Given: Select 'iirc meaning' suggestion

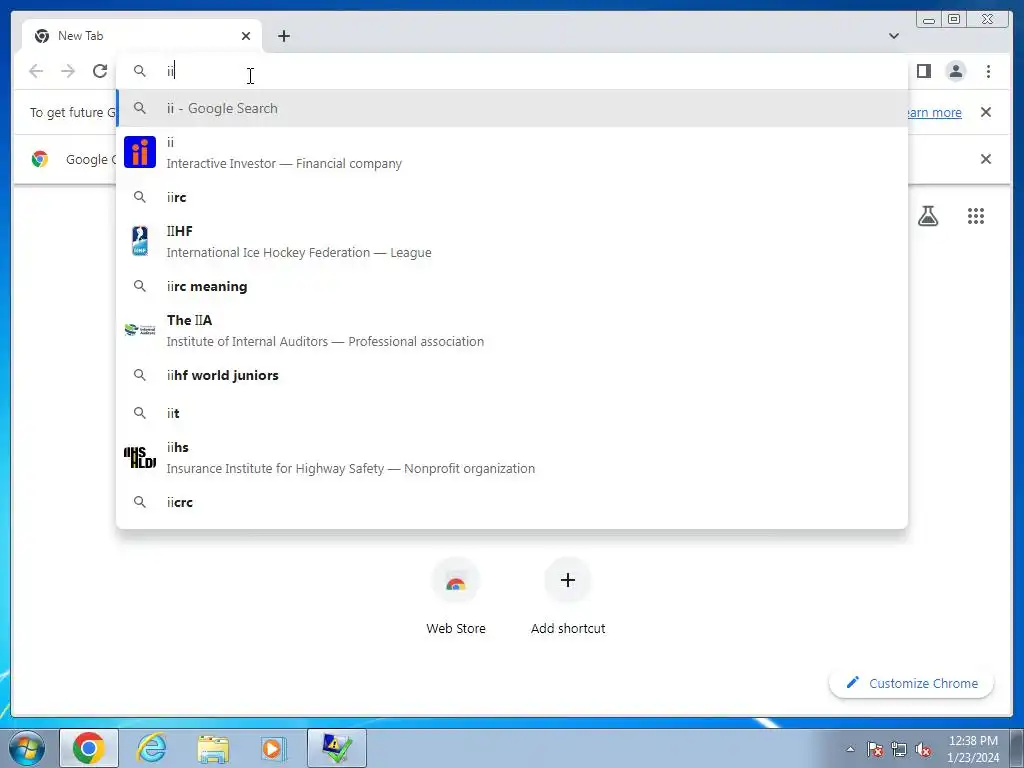Looking at the screenshot, I should point(513,286).
